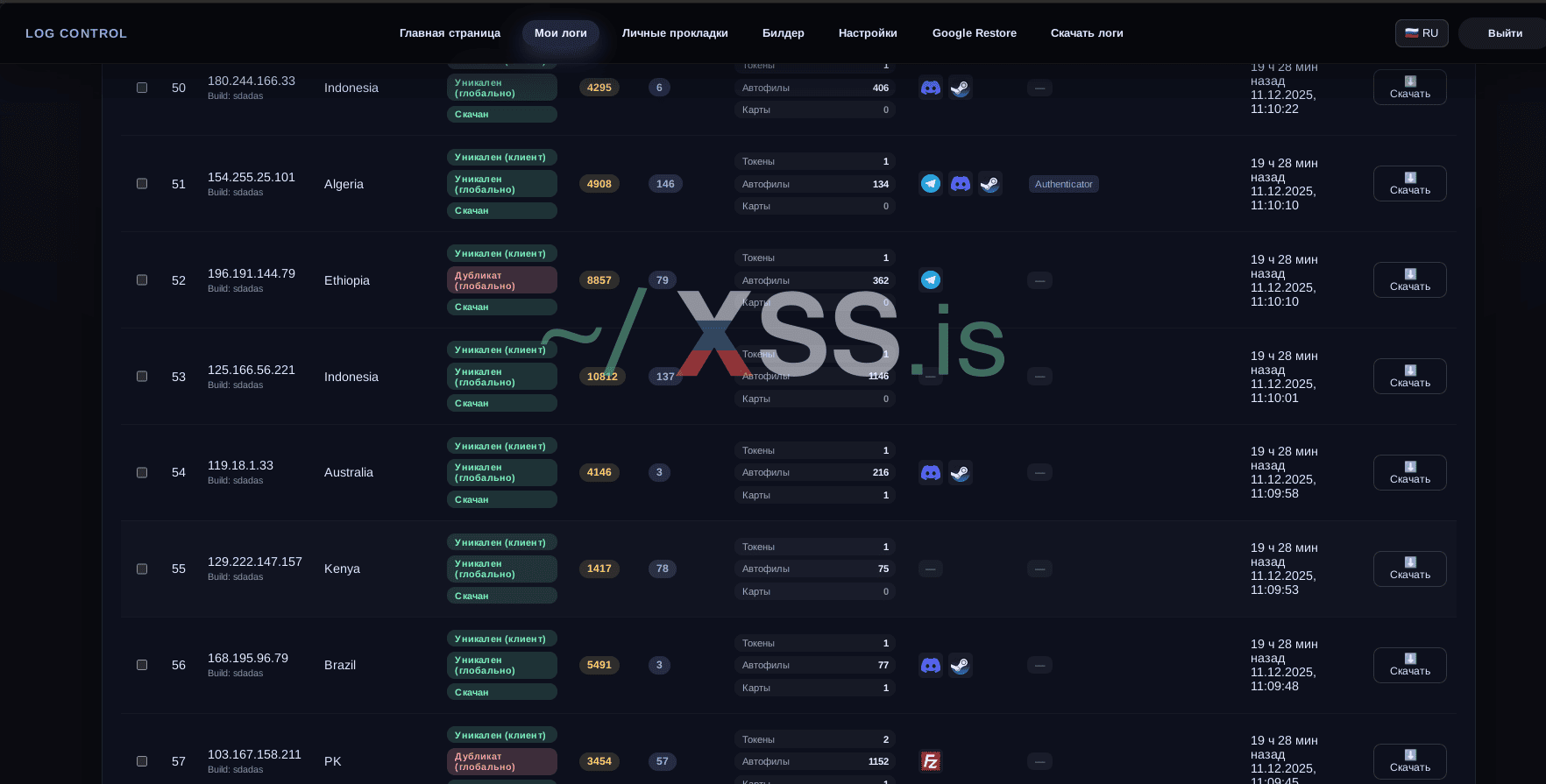The width and height of the screenshot is (1546, 784).
Task: Switch to the Настройки tab
Action: click(868, 33)
